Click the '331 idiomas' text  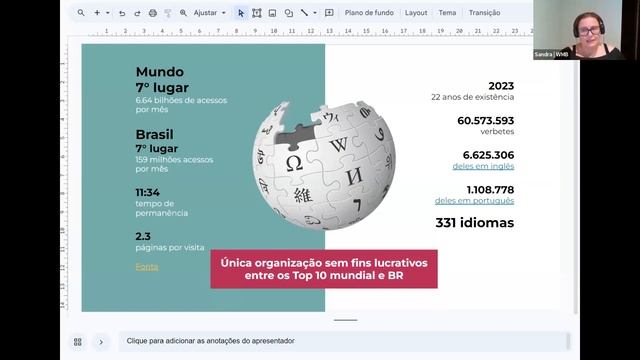pyautogui.click(x=475, y=223)
